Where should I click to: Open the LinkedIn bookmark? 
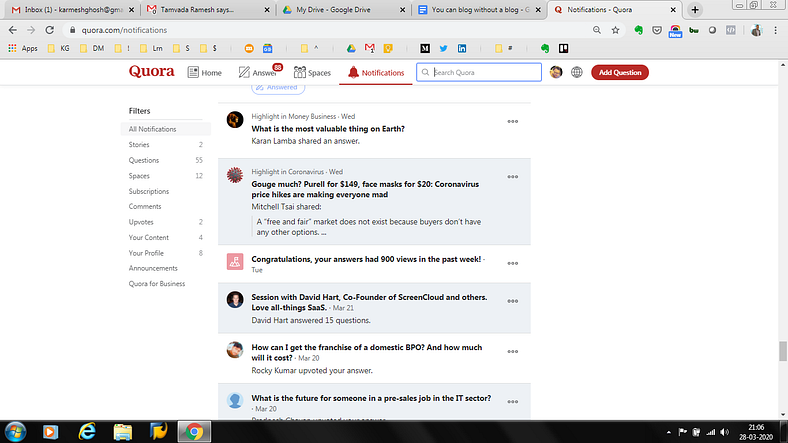pos(462,48)
